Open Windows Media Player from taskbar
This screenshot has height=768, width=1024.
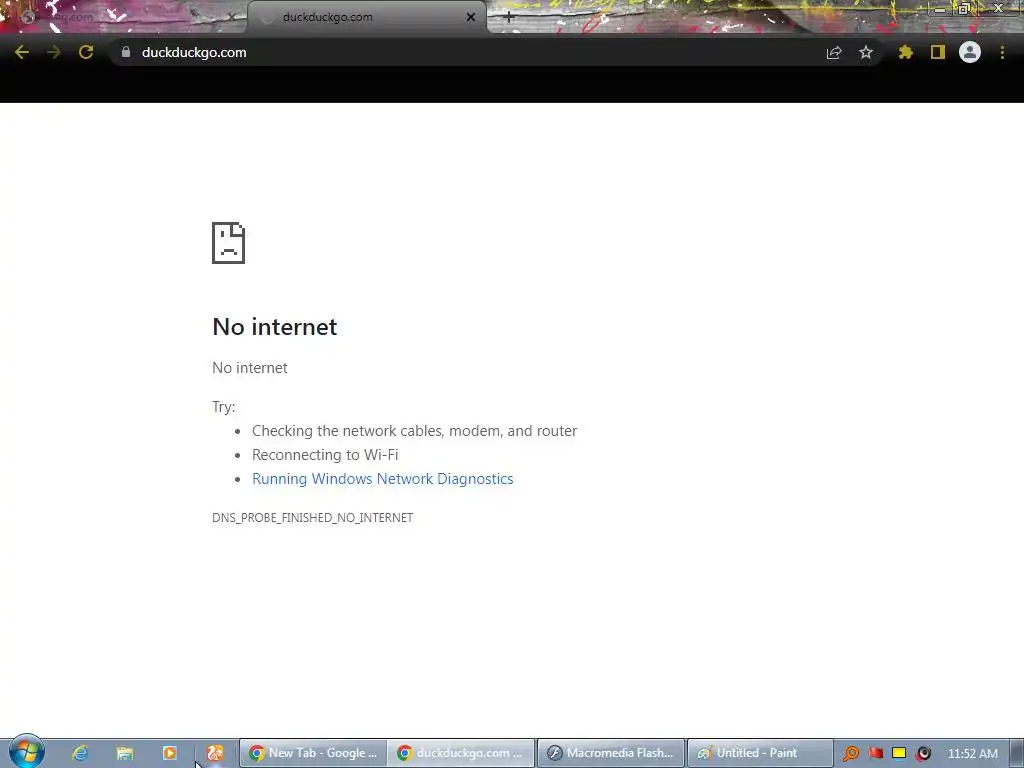[170, 753]
